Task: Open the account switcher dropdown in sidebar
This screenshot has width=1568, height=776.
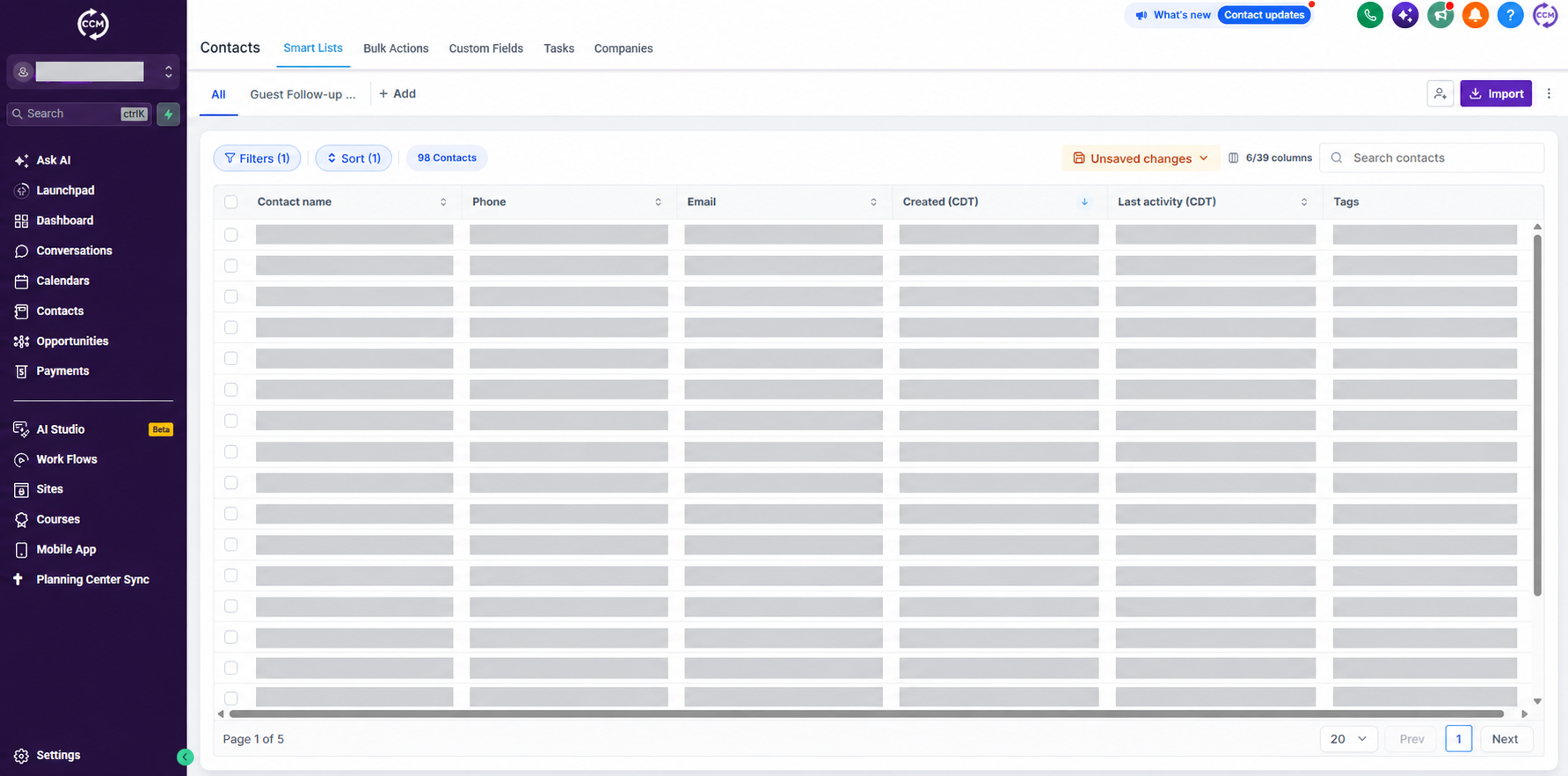Action: (93, 71)
